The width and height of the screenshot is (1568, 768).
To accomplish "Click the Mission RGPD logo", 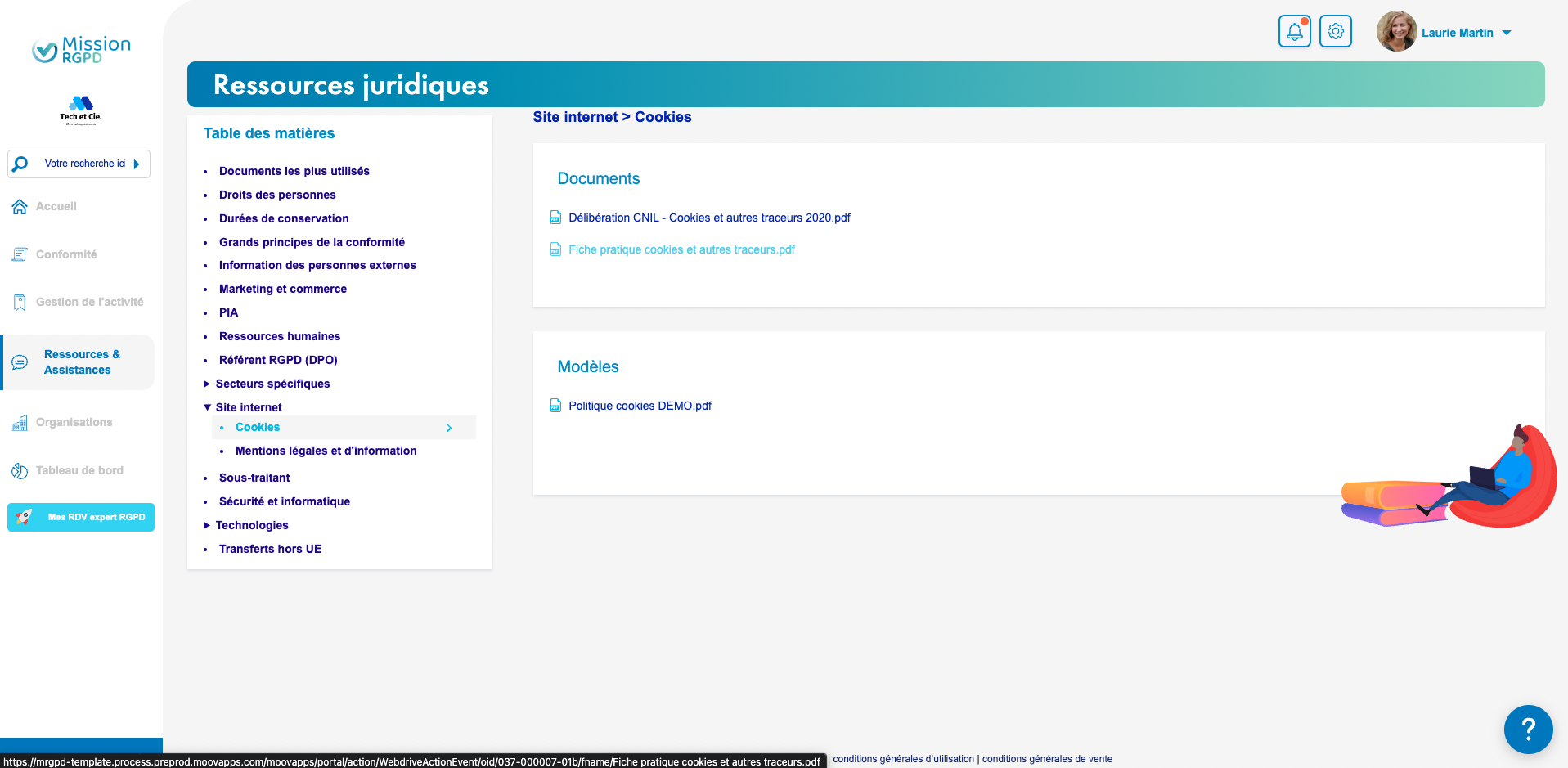I will click(81, 50).
